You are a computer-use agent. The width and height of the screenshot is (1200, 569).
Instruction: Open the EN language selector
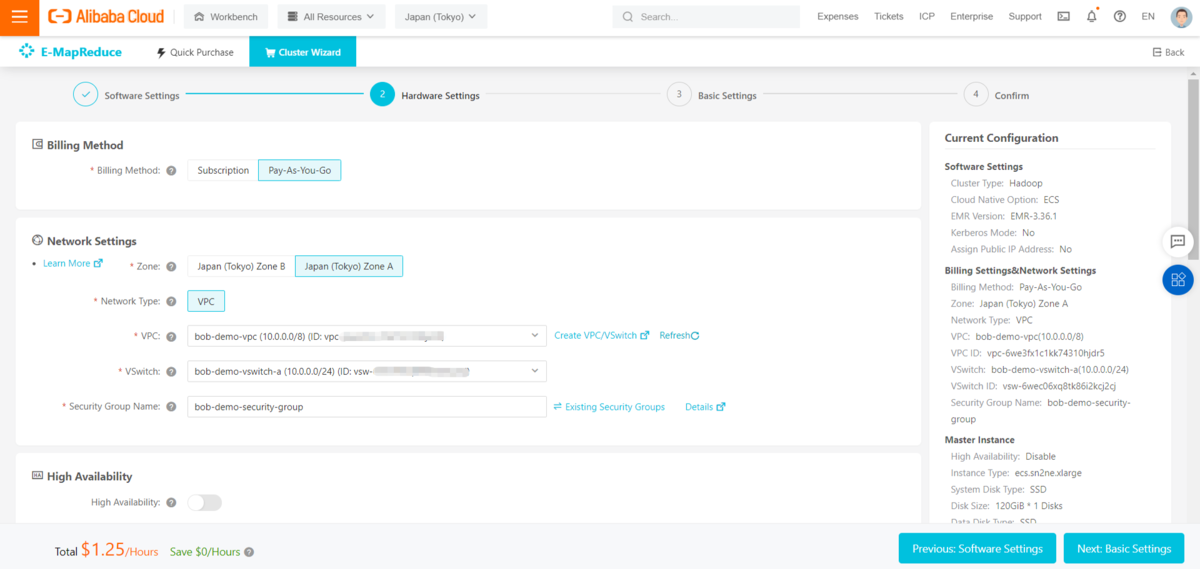pyautogui.click(x=1148, y=17)
